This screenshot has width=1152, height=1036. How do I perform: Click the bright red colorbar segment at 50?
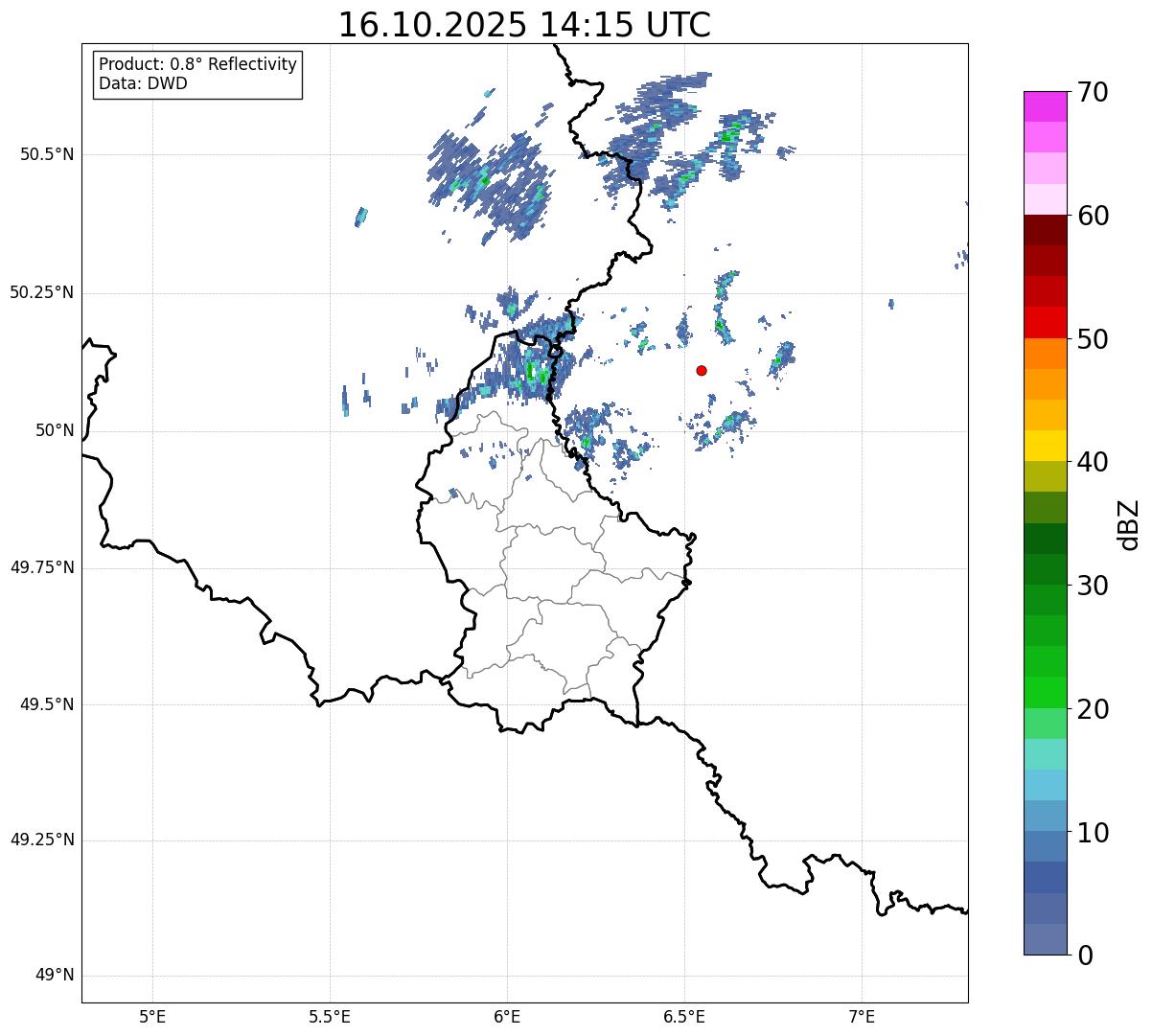[x=1046, y=323]
